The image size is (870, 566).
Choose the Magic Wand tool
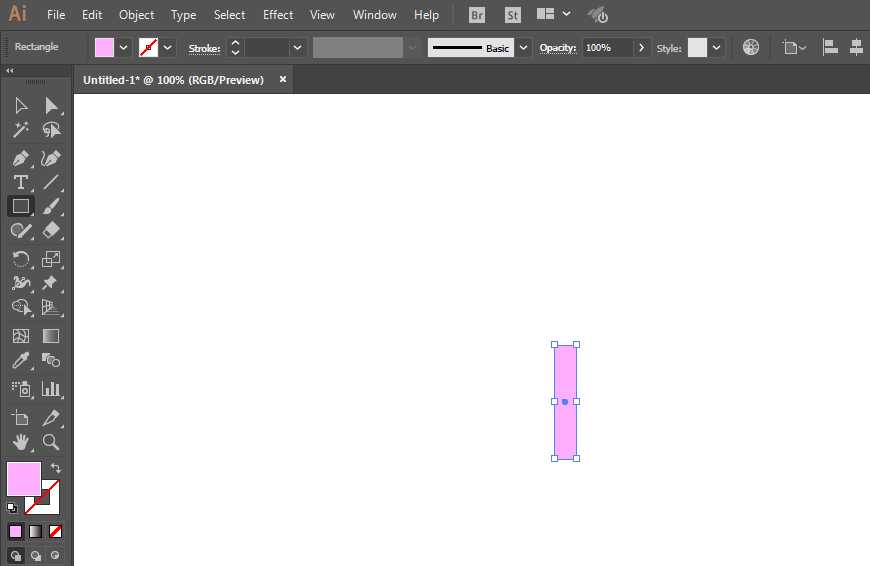tap(21, 130)
